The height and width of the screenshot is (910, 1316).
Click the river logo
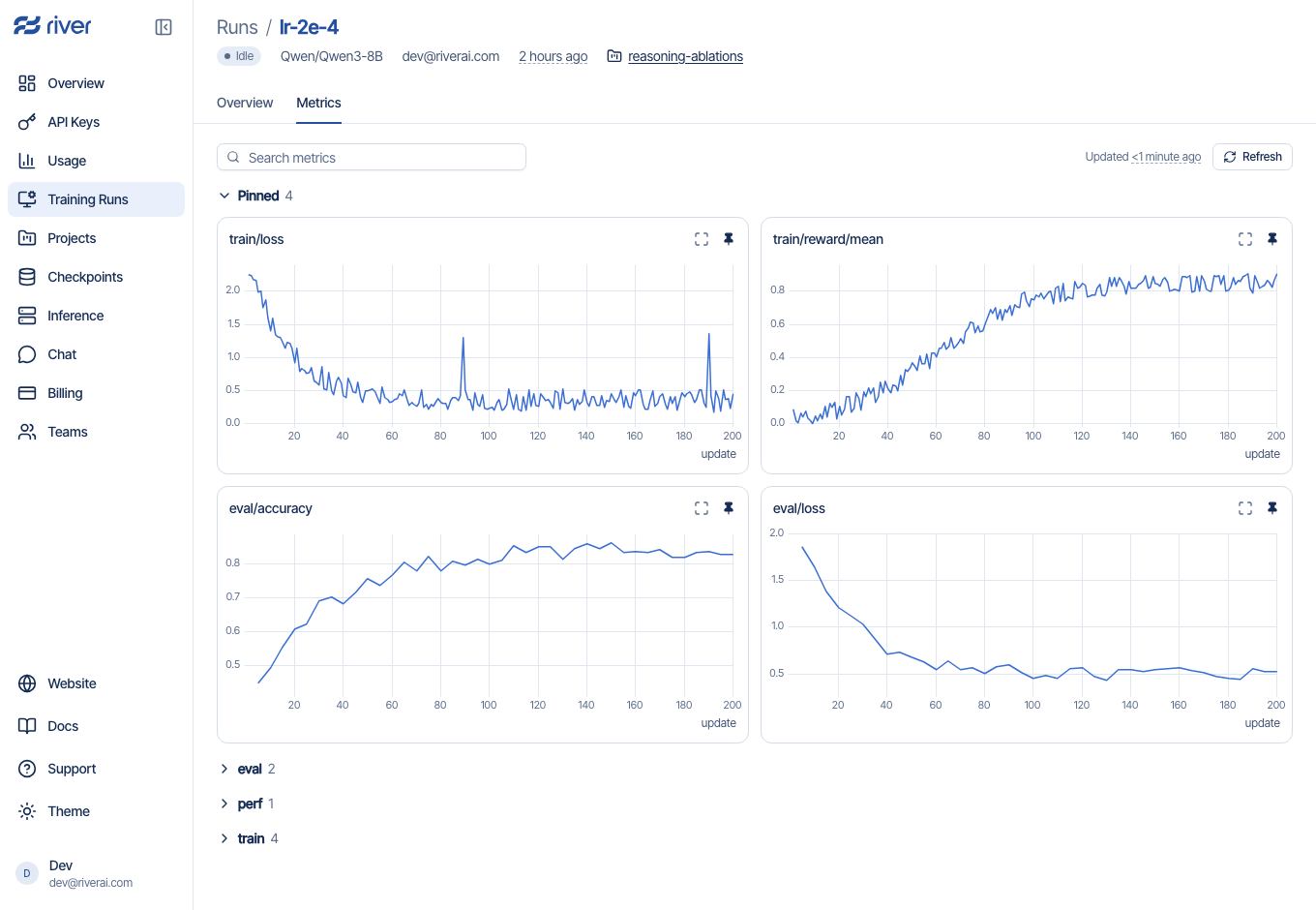click(x=52, y=26)
